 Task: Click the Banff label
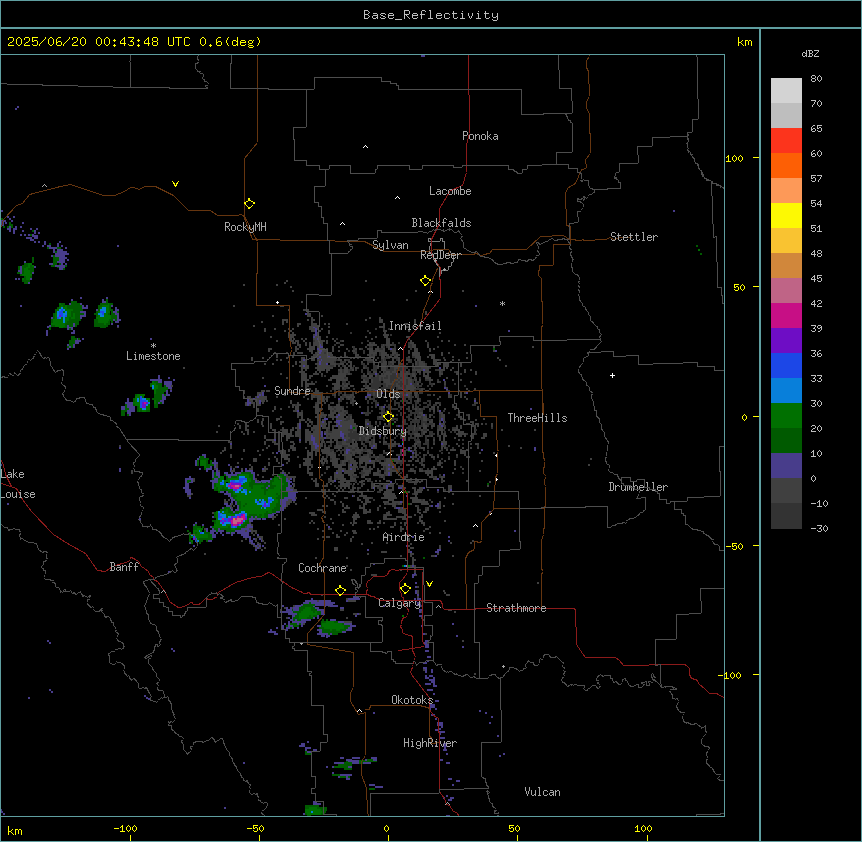click(x=124, y=567)
